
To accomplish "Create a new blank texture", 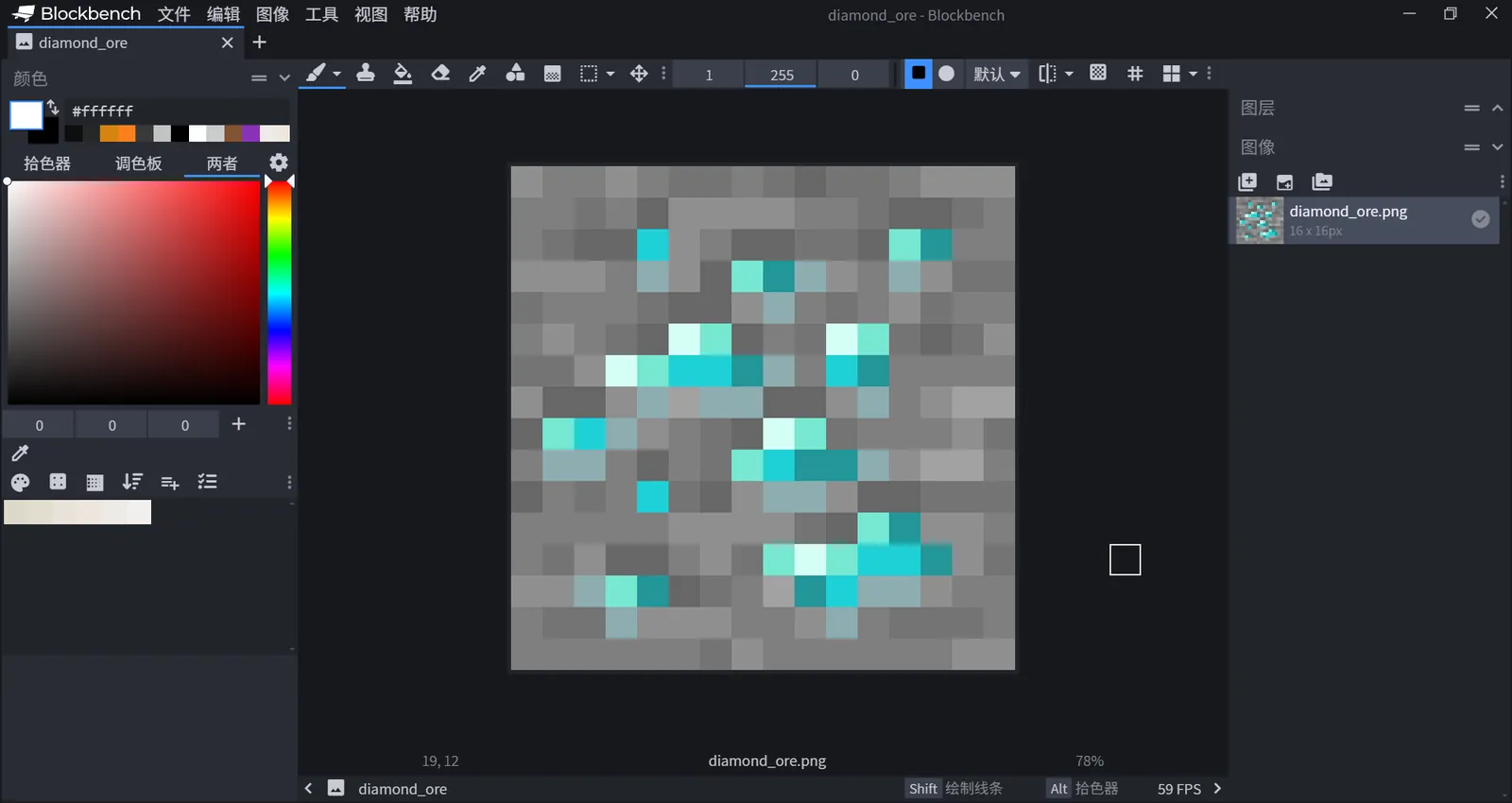I will click(1247, 181).
